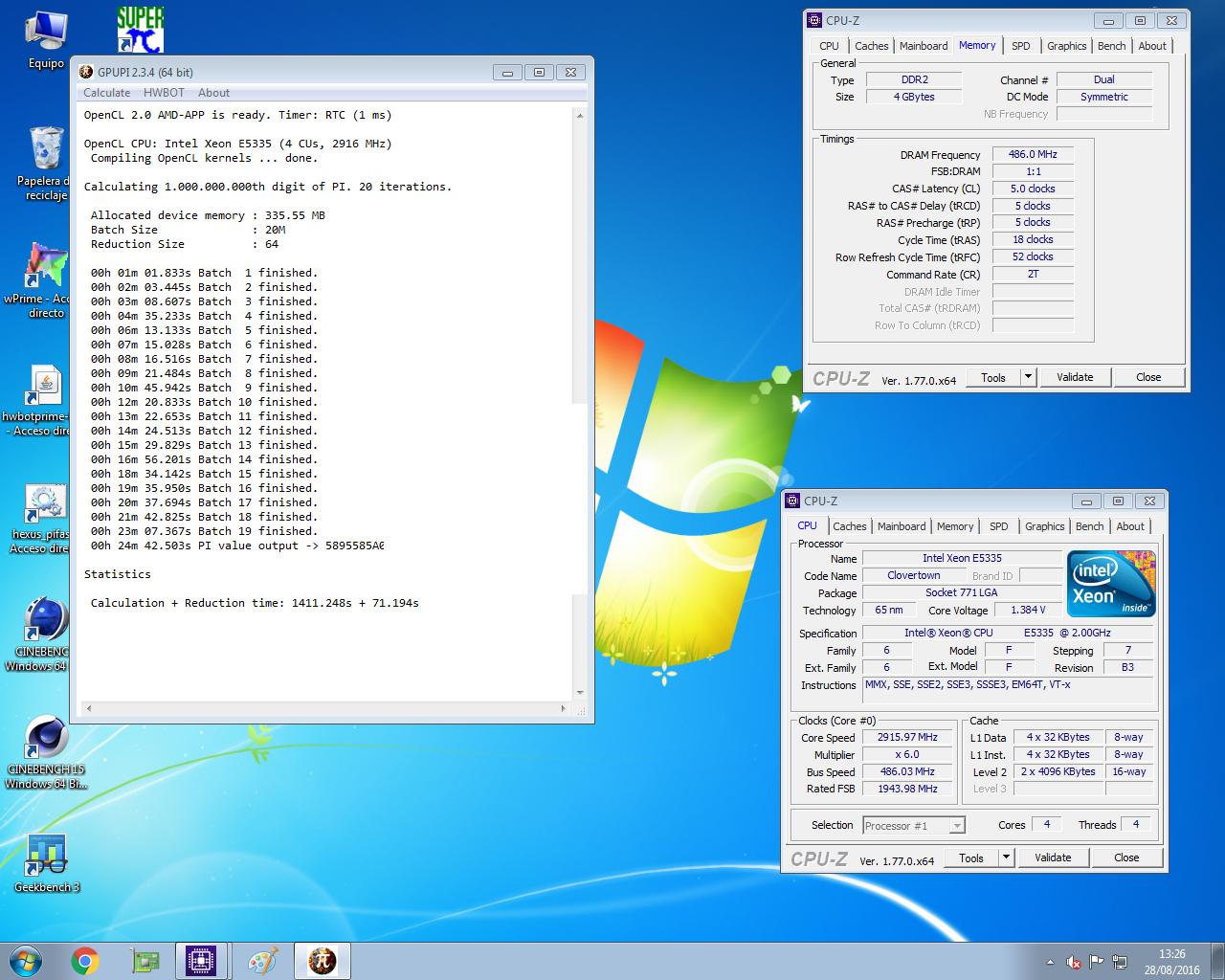Expand Tools dropdown arrow in bottom CPU-Z

(1007, 857)
